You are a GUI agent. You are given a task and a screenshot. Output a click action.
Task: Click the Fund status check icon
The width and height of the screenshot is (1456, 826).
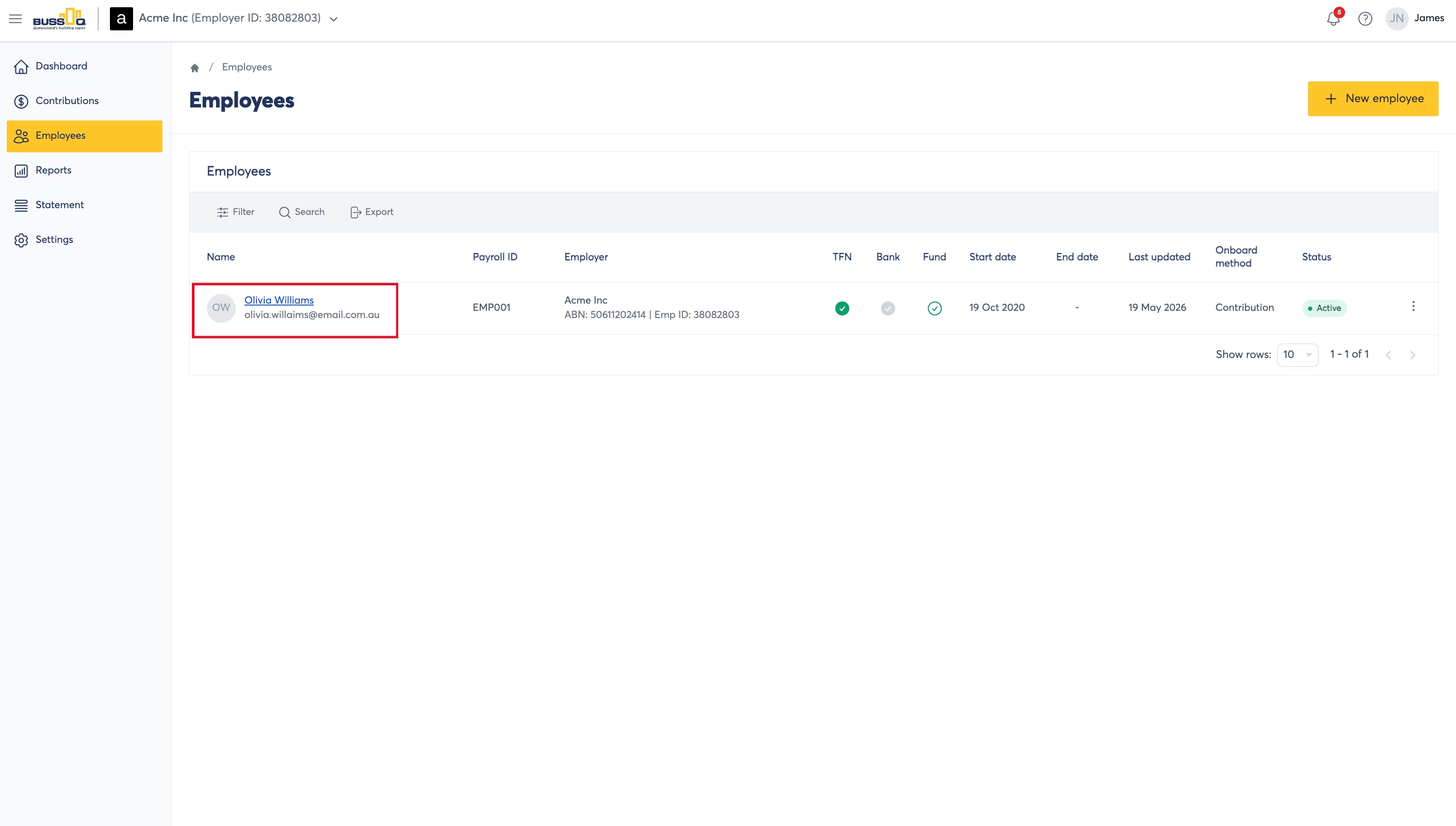934,308
